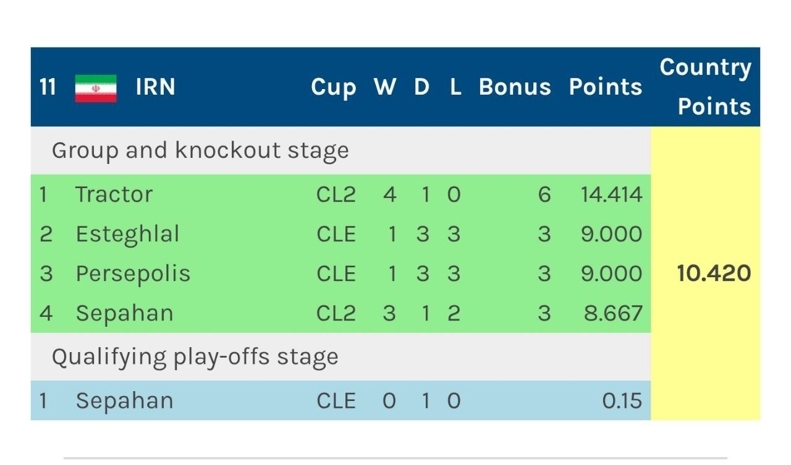
Task: Click Tractor's 14.414 points value
Action: point(611,195)
